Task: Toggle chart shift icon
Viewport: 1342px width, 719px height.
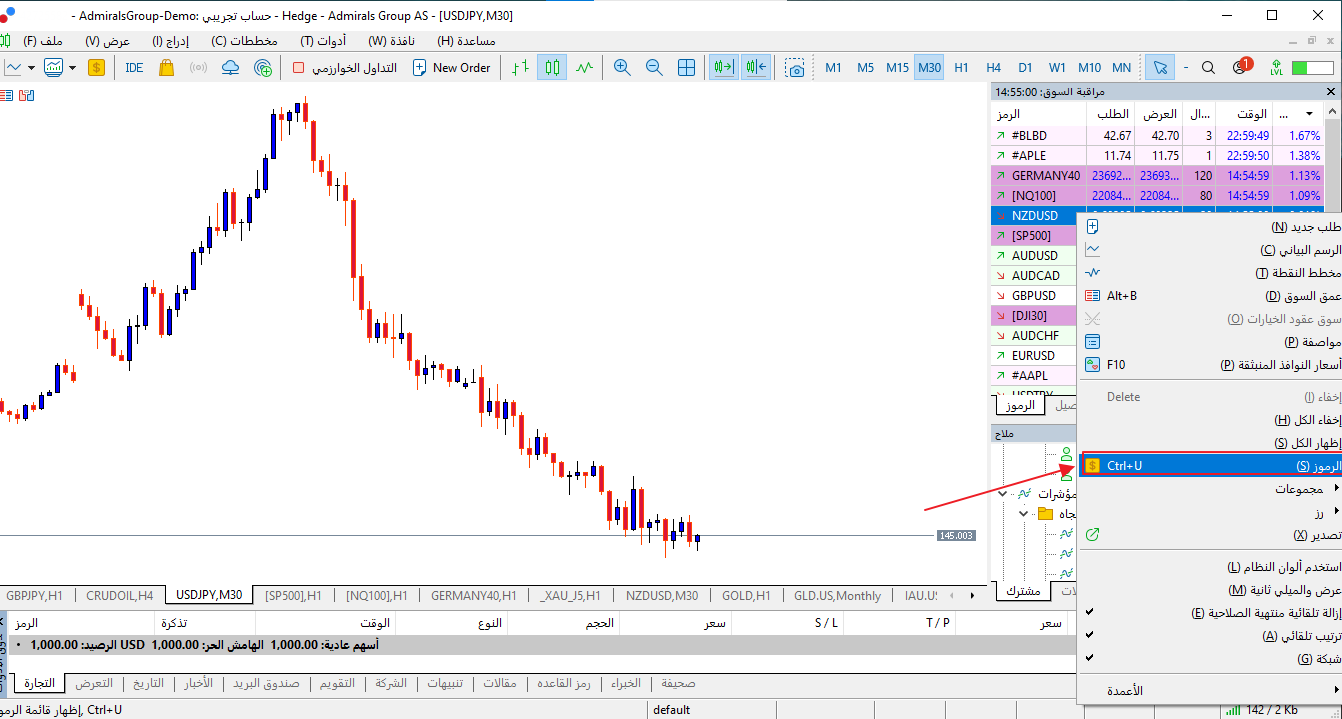Action: pyautogui.click(x=756, y=68)
